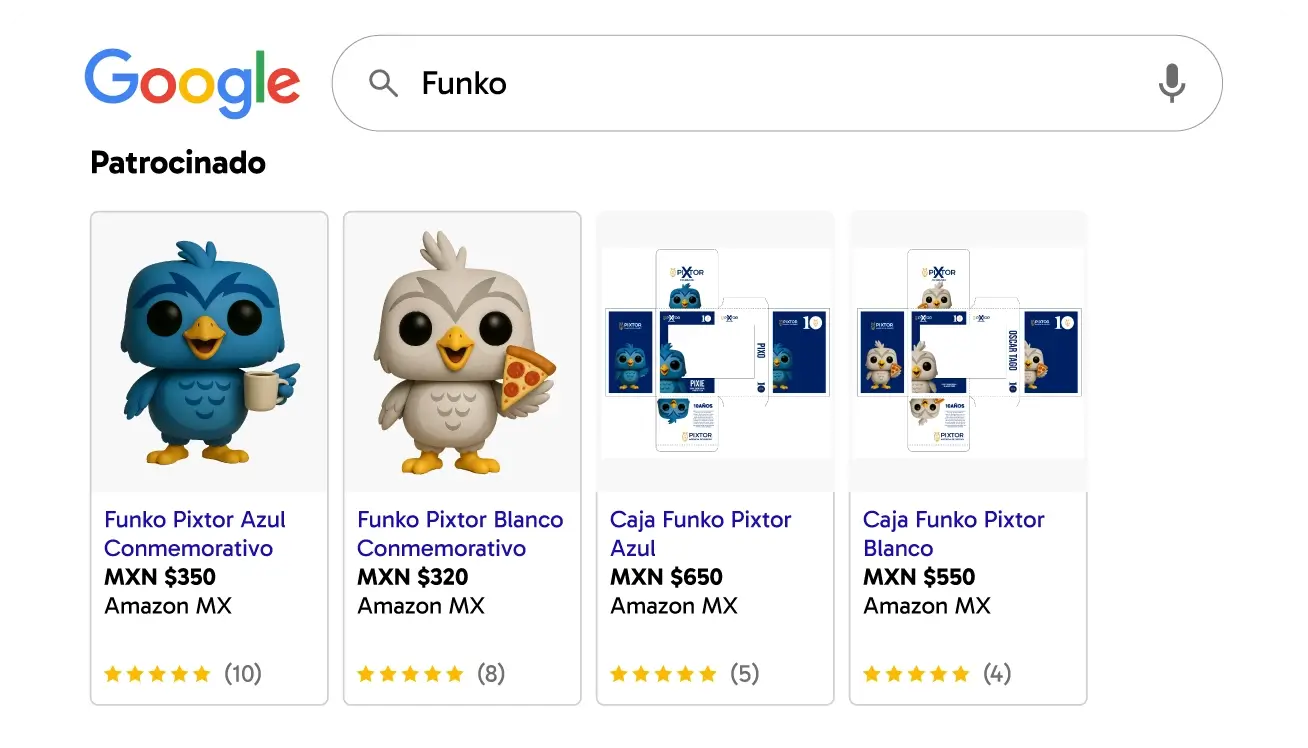Click the five-star rating on Funko Pixtor Azul
Image resolution: width=1308 pixels, height=748 pixels.
pyautogui.click(x=157, y=673)
